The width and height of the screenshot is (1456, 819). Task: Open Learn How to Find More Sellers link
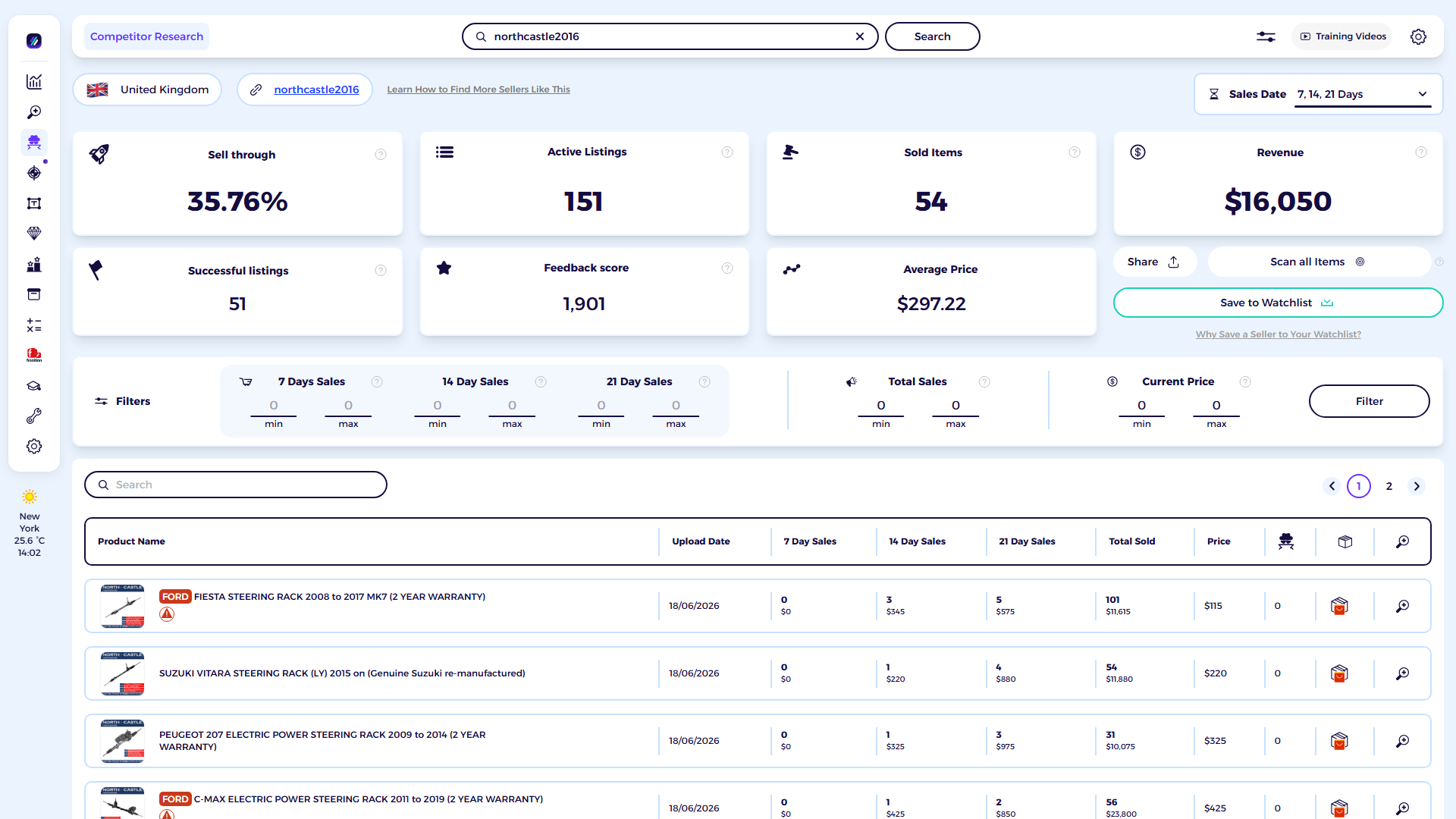479,89
